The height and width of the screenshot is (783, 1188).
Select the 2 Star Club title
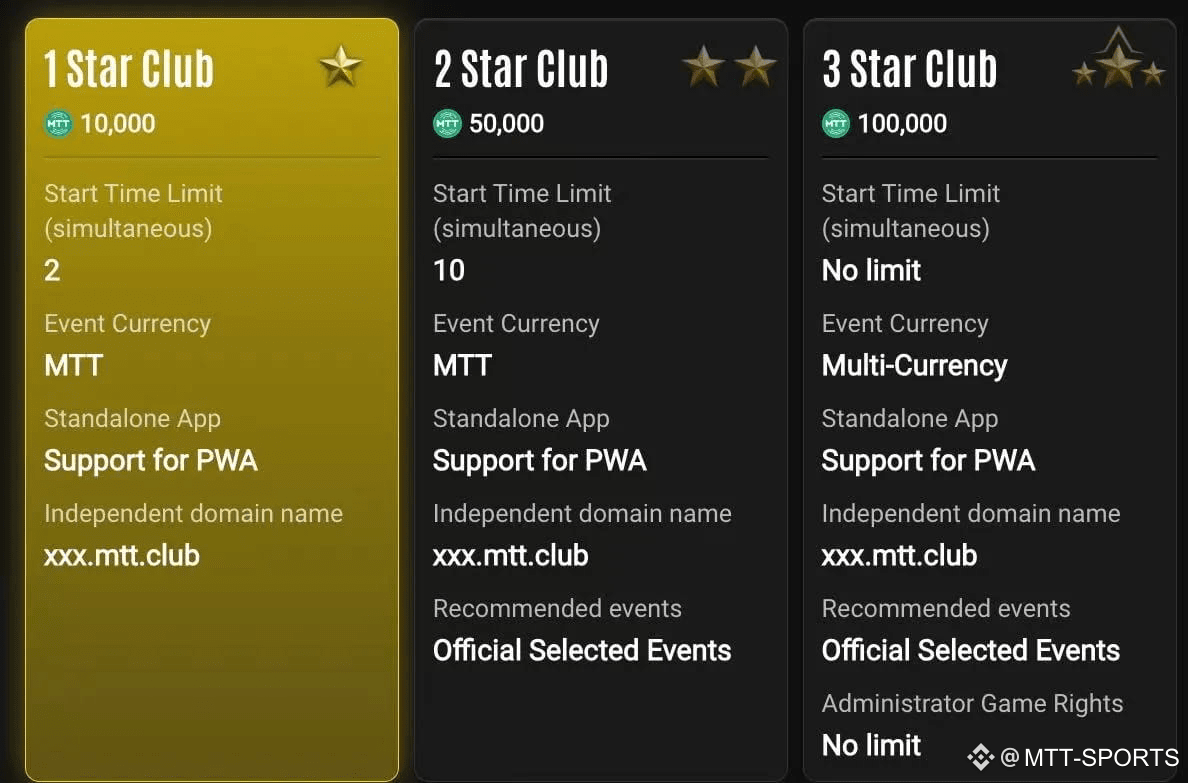pyautogui.click(x=521, y=69)
